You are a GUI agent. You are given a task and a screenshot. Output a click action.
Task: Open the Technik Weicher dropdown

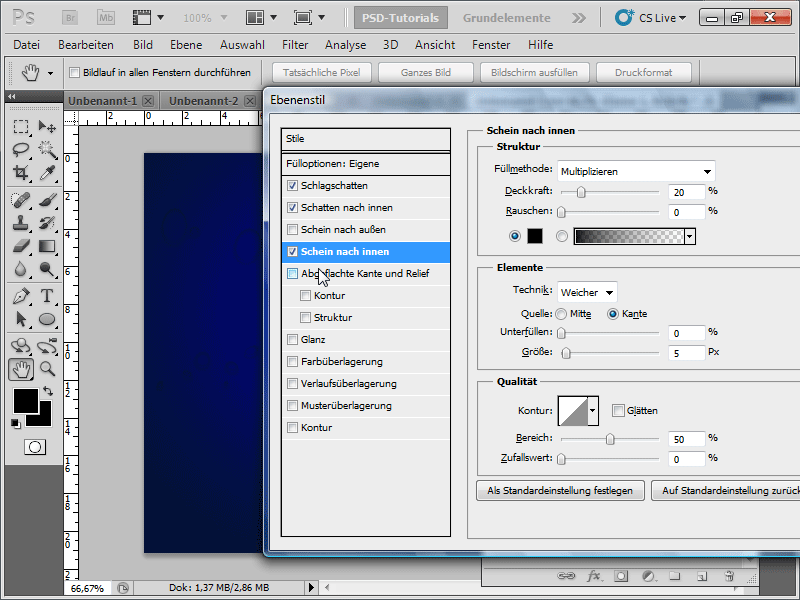(587, 292)
